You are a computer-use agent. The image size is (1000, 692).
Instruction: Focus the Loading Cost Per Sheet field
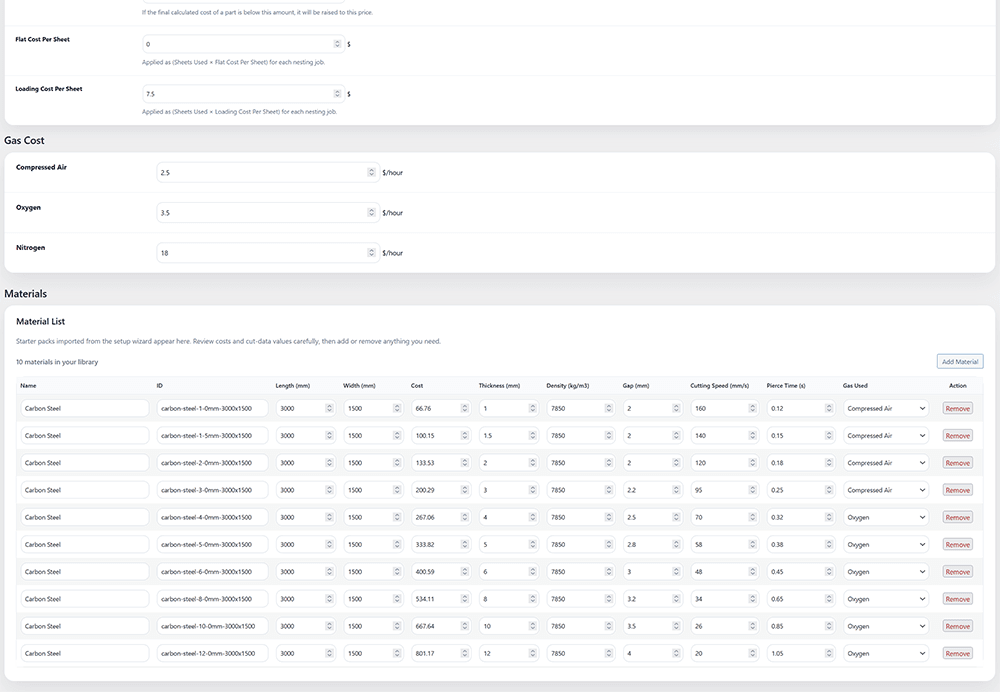pos(238,94)
